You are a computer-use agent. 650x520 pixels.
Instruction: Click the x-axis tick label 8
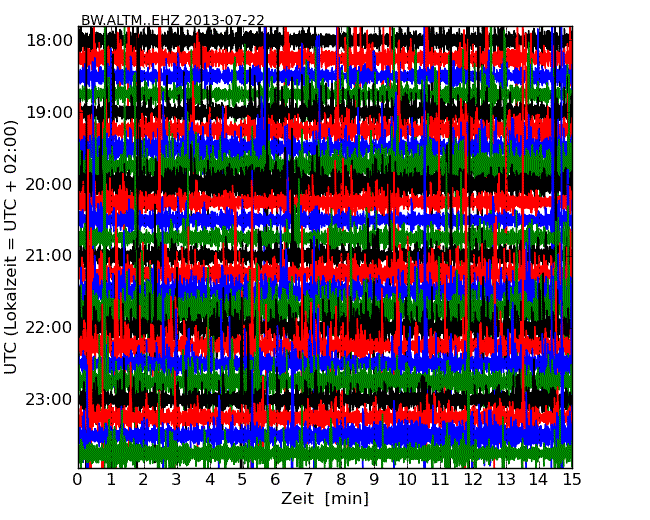[x=341, y=480]
